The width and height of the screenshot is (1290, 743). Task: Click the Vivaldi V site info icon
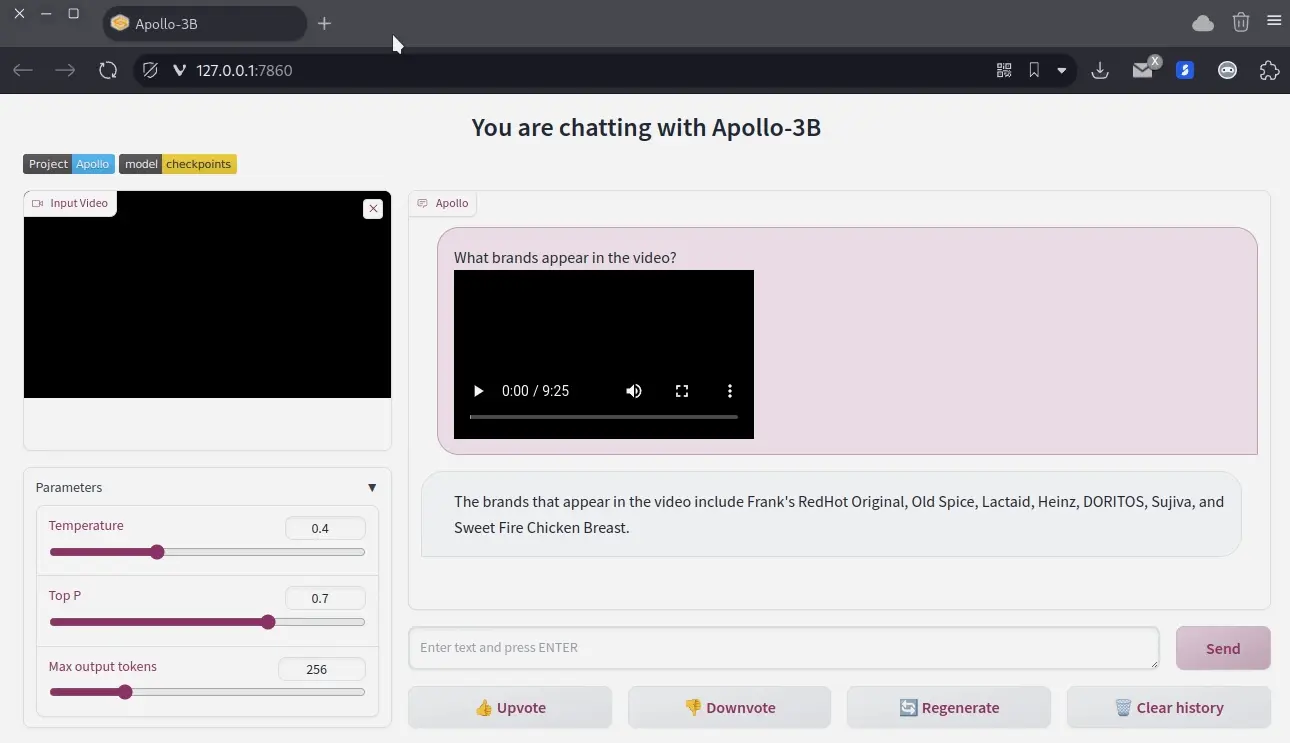180,70
